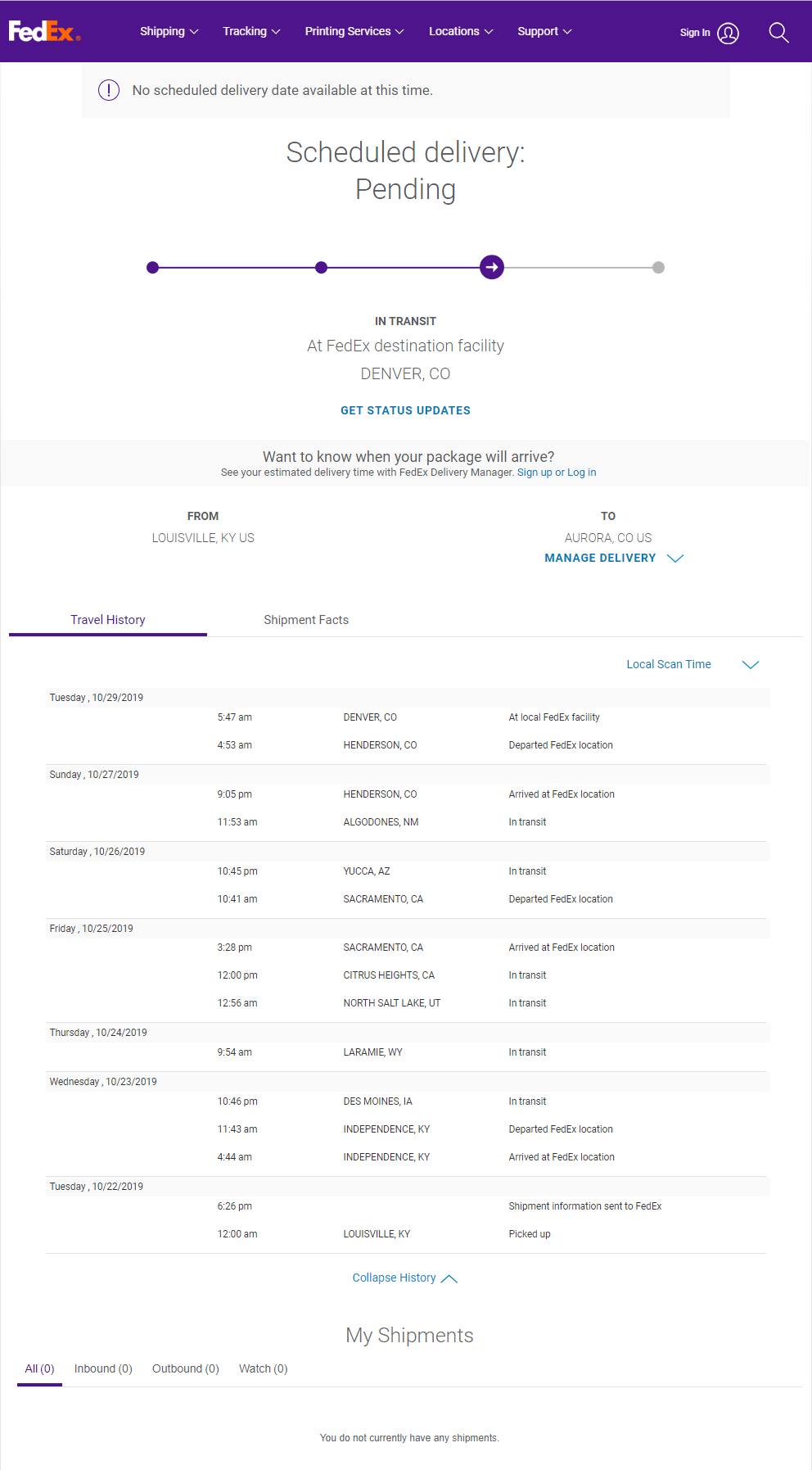Select the Travel History tab
The image size is (812, 1470).
click(x=108, y=620)
